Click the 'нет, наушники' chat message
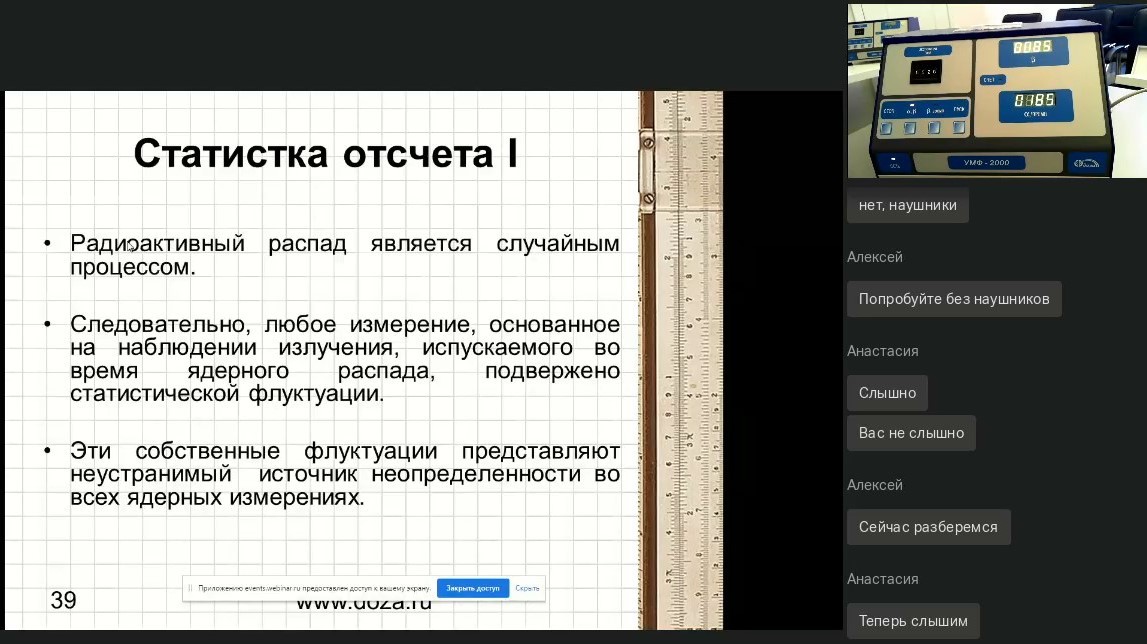The height and width of the screenshot is (644, 1147). click(x=907, y=205)
